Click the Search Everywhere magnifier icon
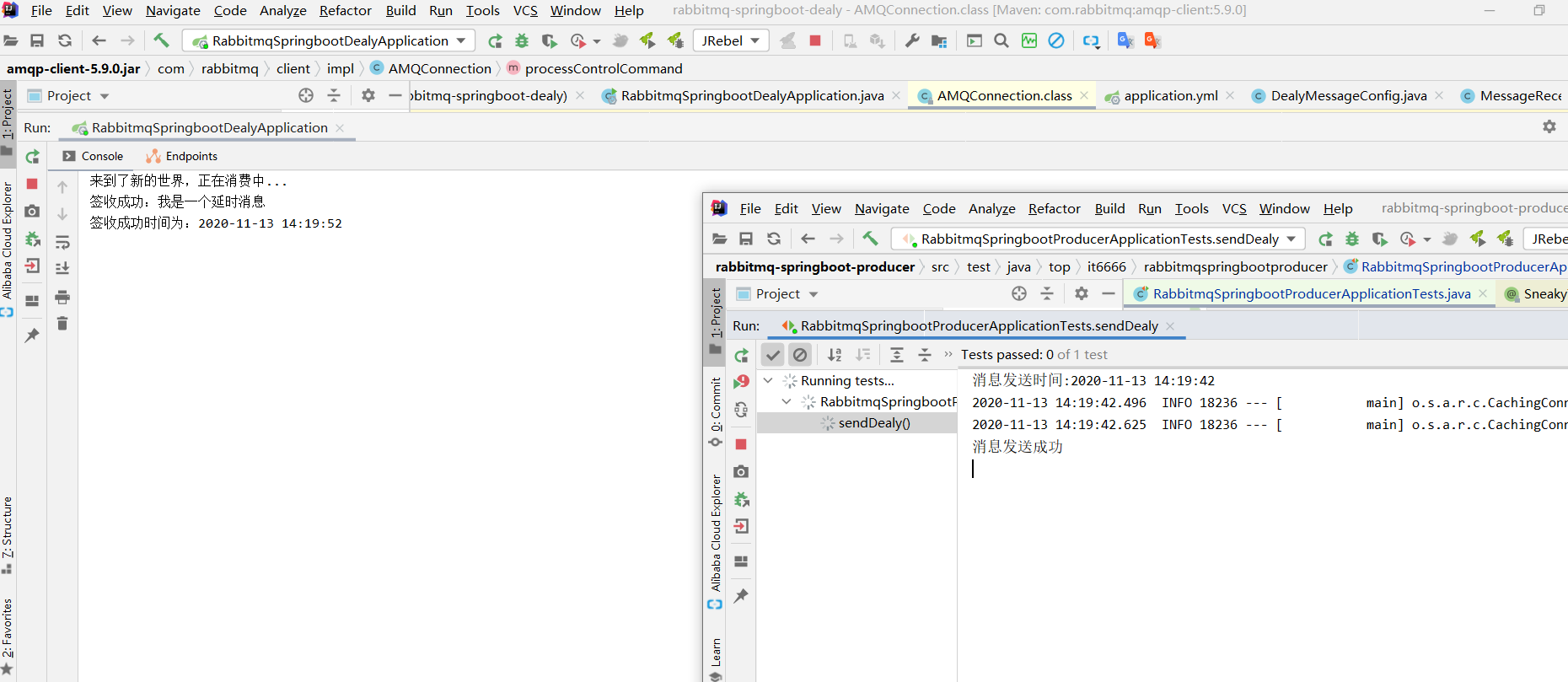Viewport: 1568px width, 682px height. pos(1001,40)
